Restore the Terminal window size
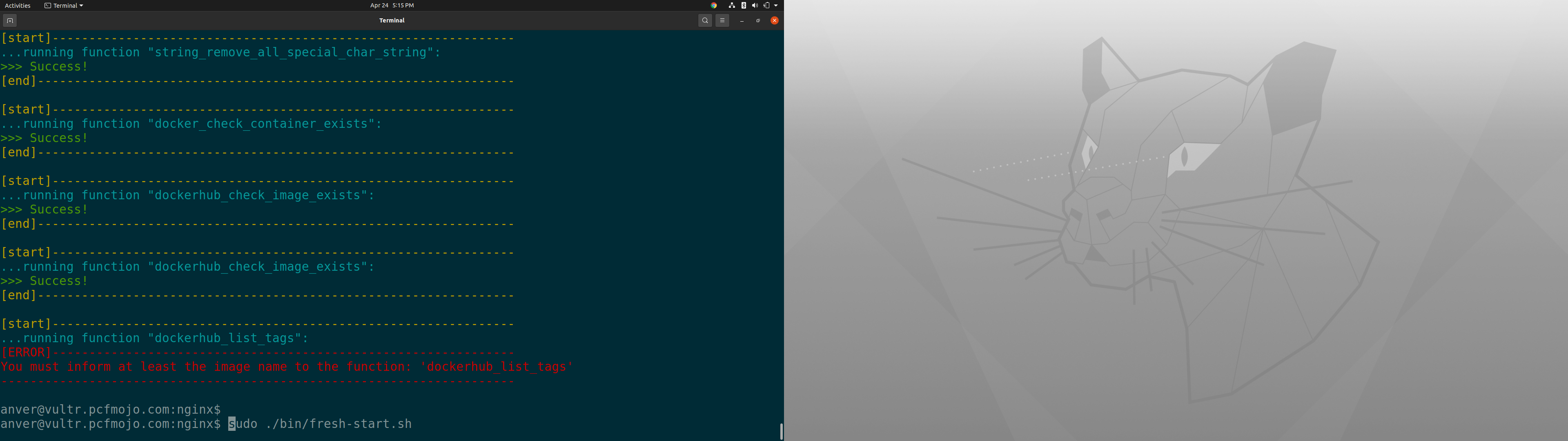This screenshot has height=441, width=1568. [x=758, y=20]
